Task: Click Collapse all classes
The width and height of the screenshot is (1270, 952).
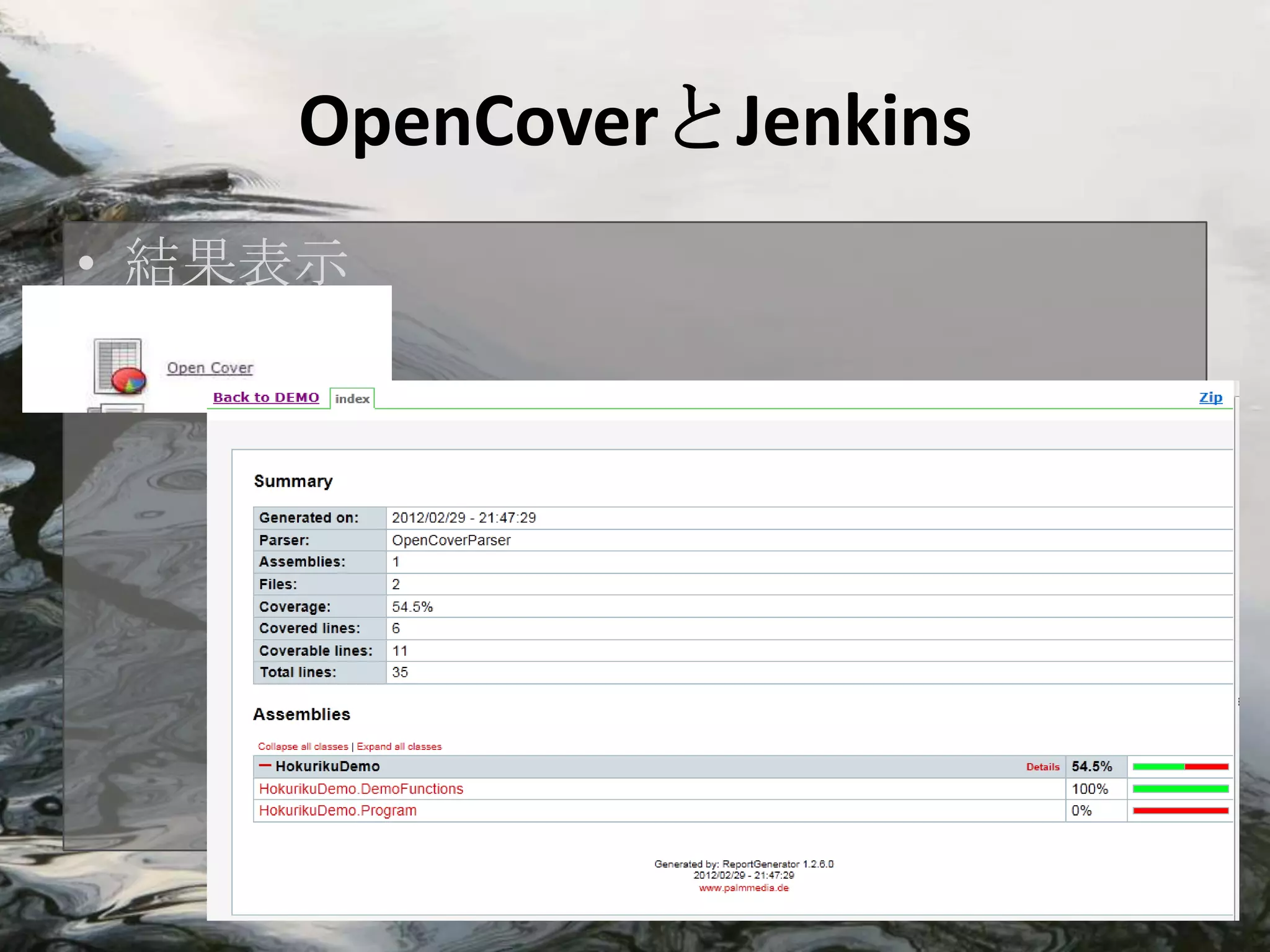Action: pos(303,746)
